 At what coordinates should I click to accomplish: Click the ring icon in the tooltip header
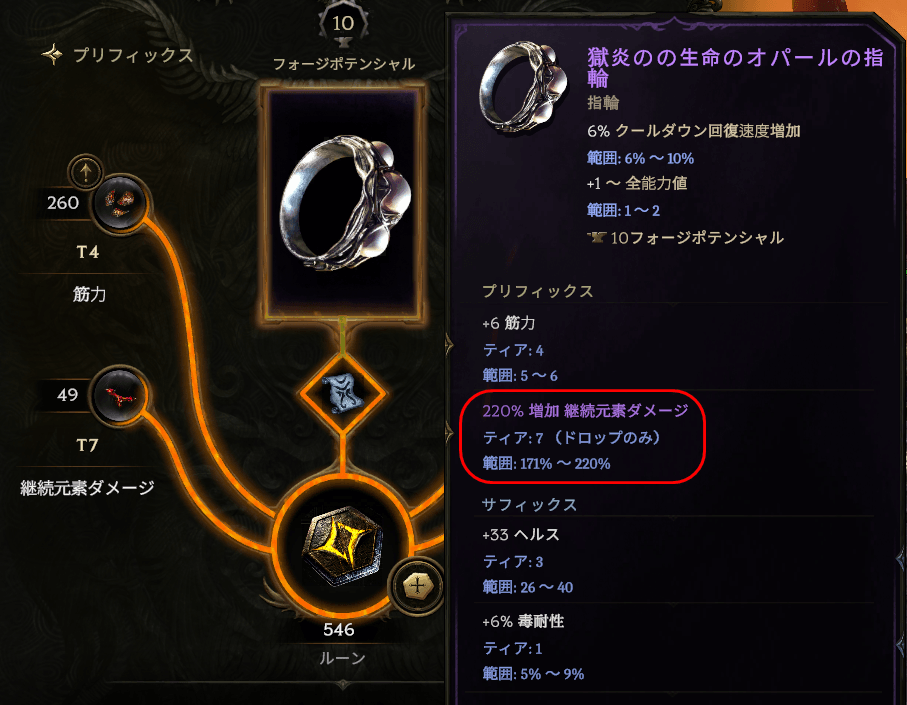click(518, 87)
